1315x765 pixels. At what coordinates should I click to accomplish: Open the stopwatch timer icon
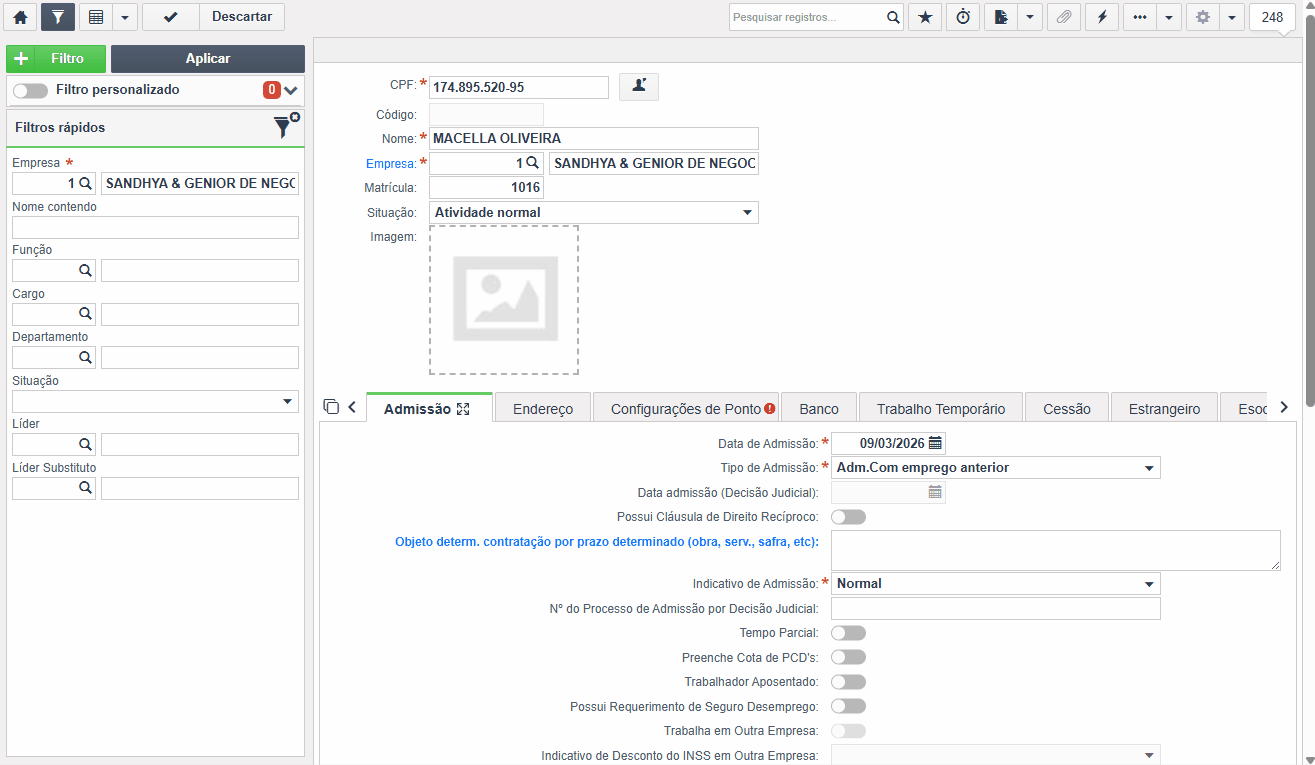pyautogui.click(x=963, y=17)
